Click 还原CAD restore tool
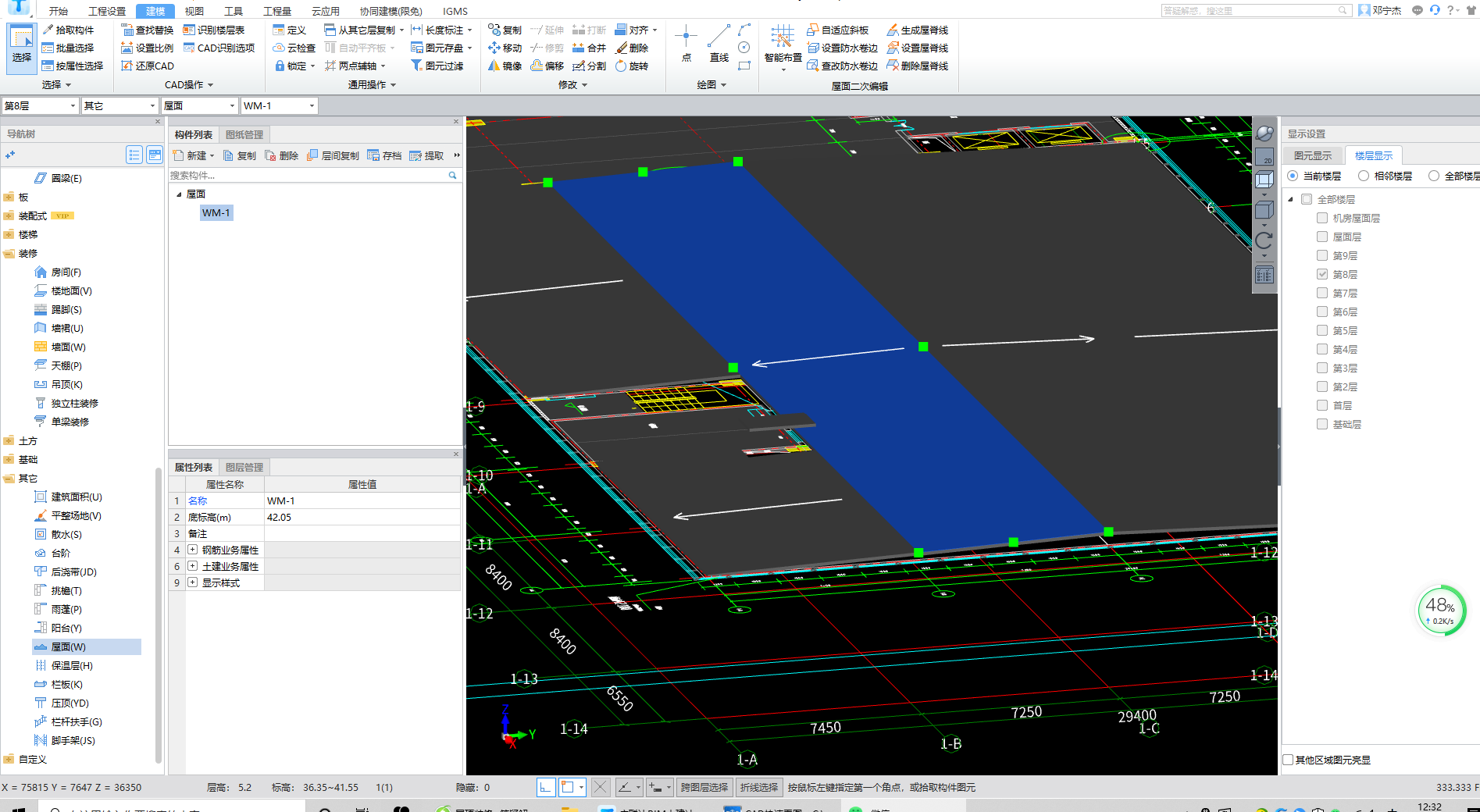 (148, 66)
